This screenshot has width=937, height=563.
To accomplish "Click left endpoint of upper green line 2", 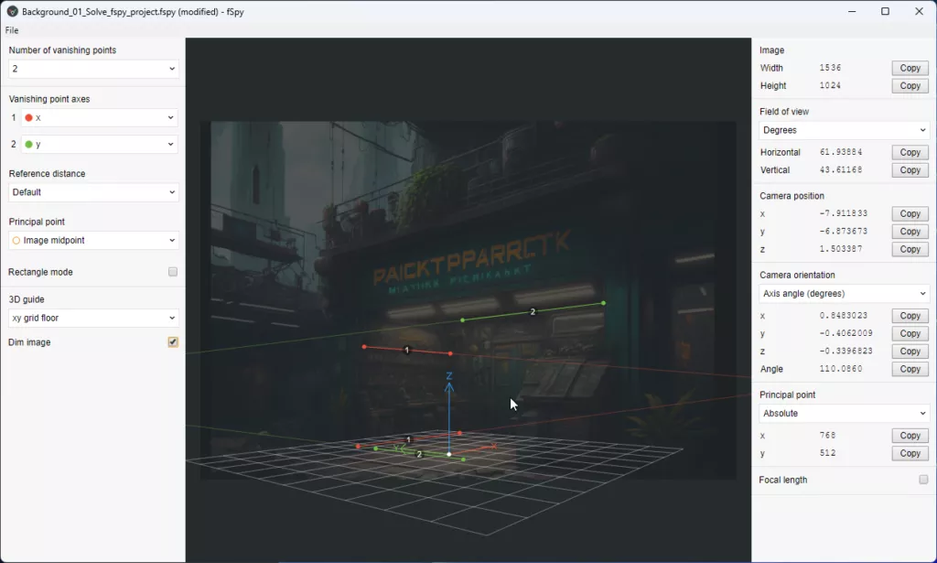I will point(462,321).
